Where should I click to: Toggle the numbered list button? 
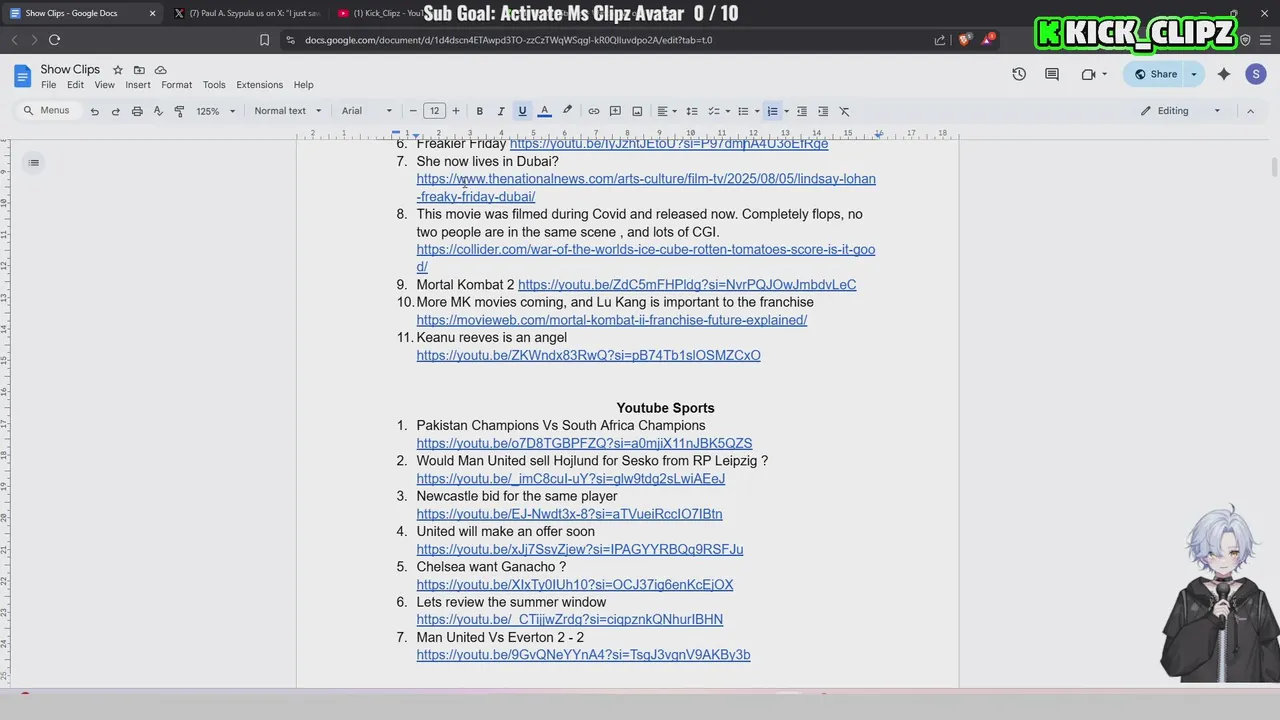click(x=772, y=111)
